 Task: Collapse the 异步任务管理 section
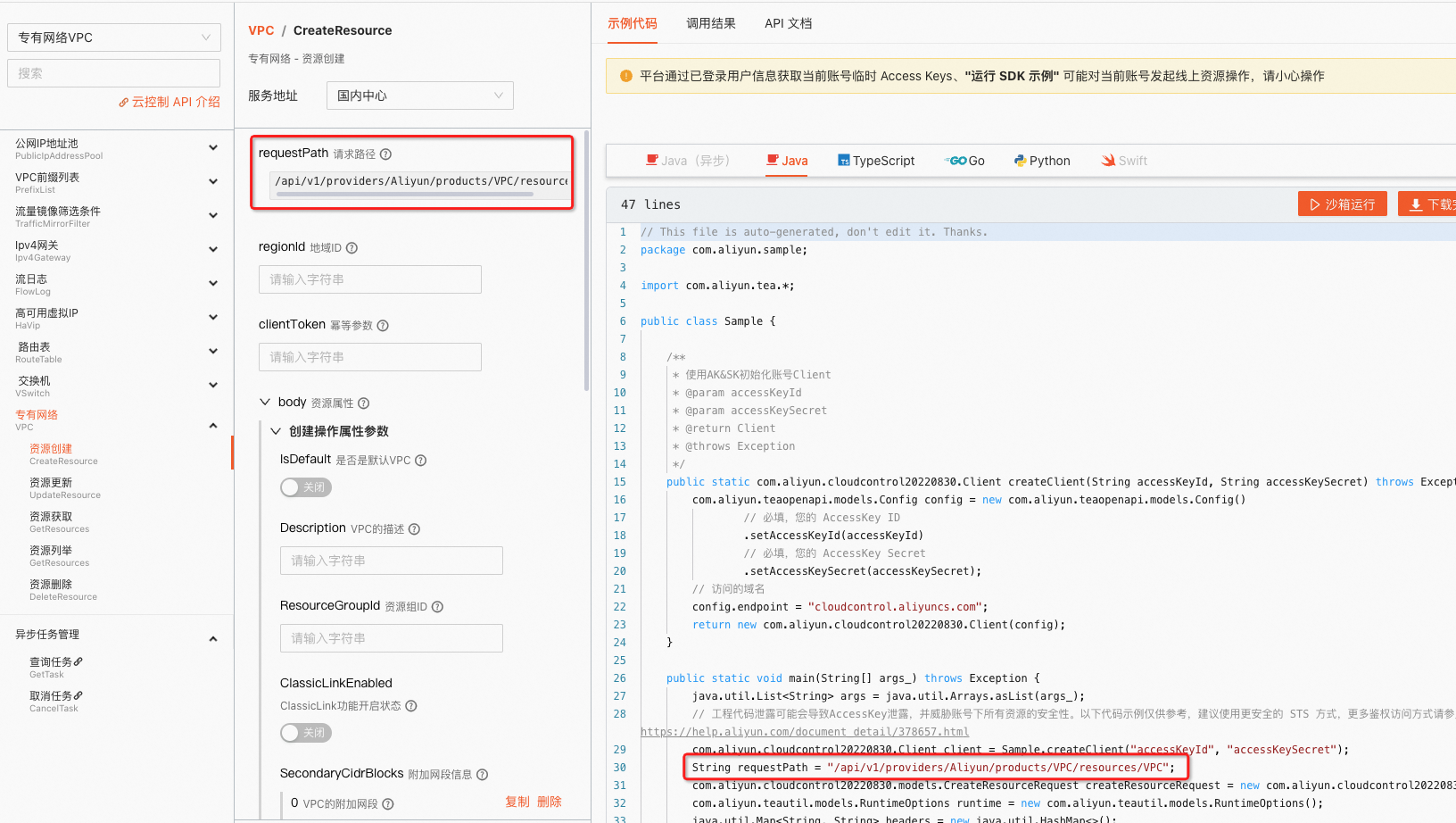pyautogui.click(x=213, y=639)
